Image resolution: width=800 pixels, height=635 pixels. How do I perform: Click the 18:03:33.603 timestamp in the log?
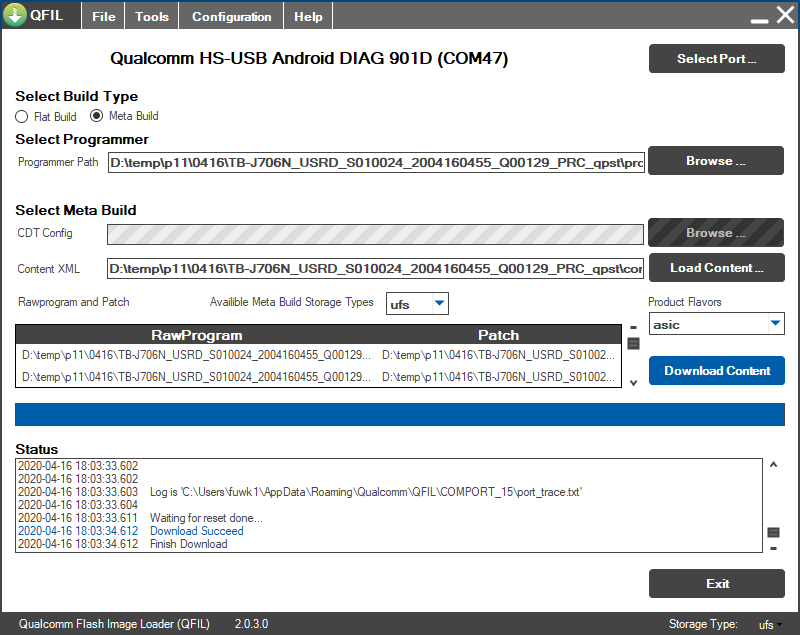click(78, 492)
